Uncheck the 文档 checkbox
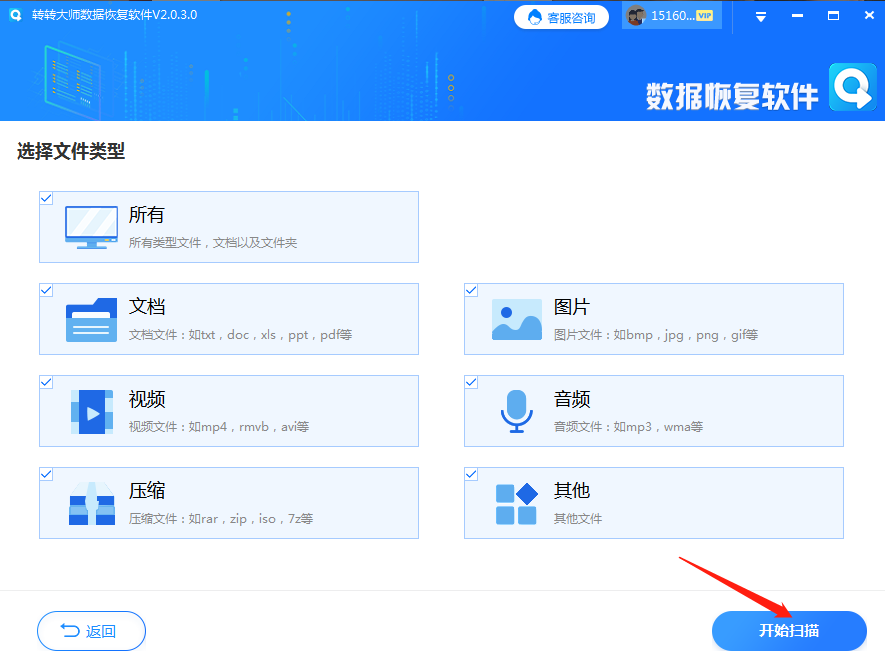This screenshot has height=671, width=885. [x=46, y=290]
